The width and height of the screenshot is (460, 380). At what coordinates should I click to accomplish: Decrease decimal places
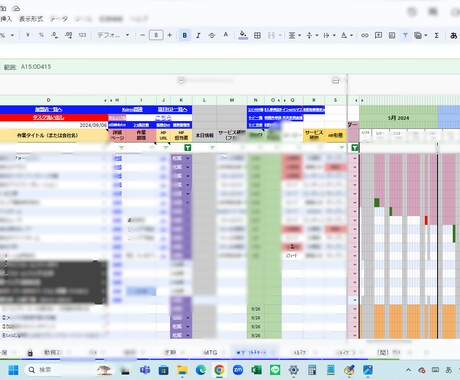[55, 35]
